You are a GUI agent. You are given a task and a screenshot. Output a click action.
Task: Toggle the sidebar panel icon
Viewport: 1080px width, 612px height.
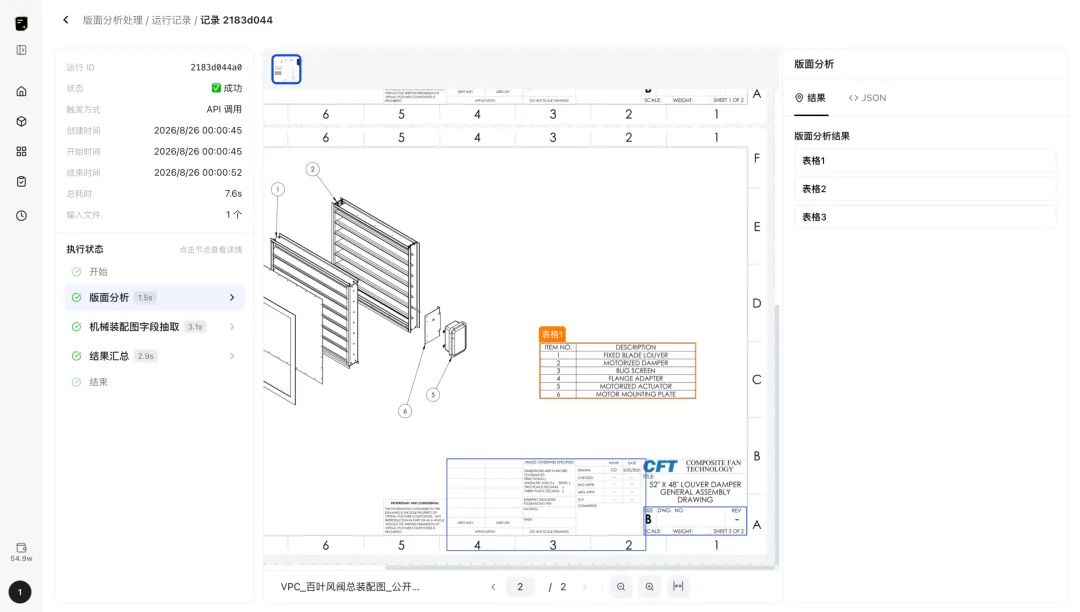(x=21, y=50)
